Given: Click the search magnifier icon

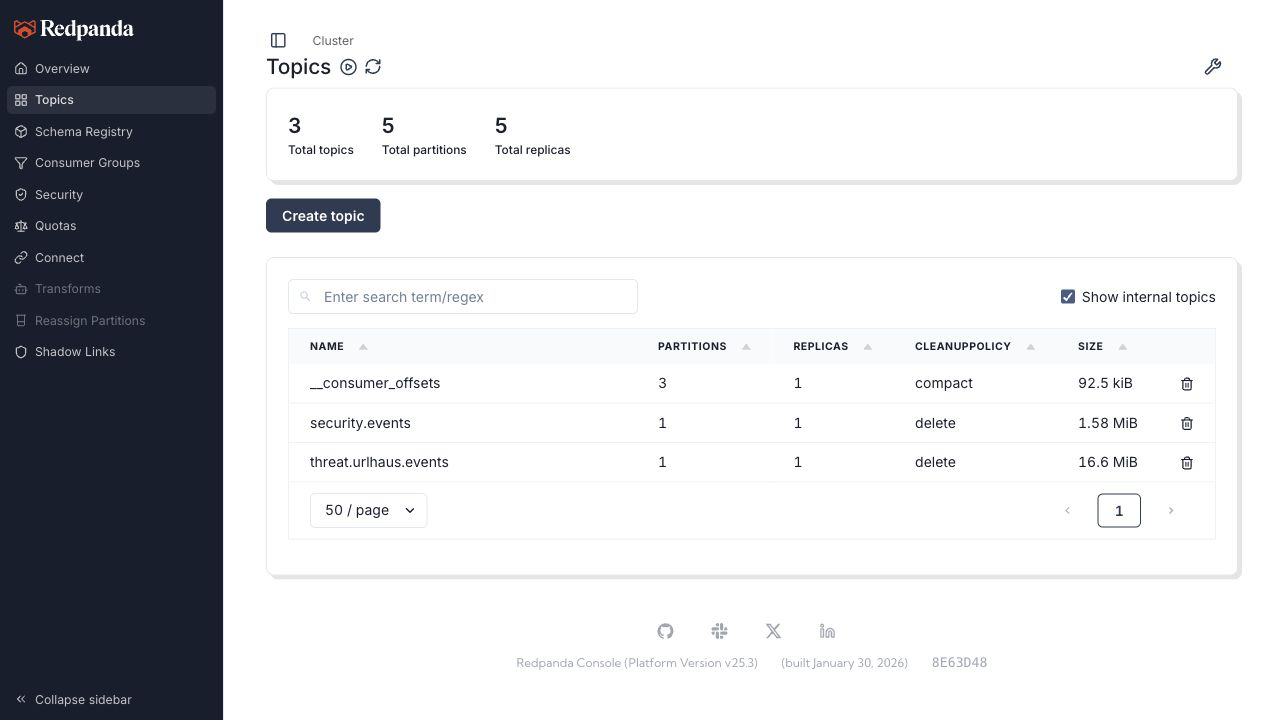Looking at the screenshot, I should (x=306, y=297).
